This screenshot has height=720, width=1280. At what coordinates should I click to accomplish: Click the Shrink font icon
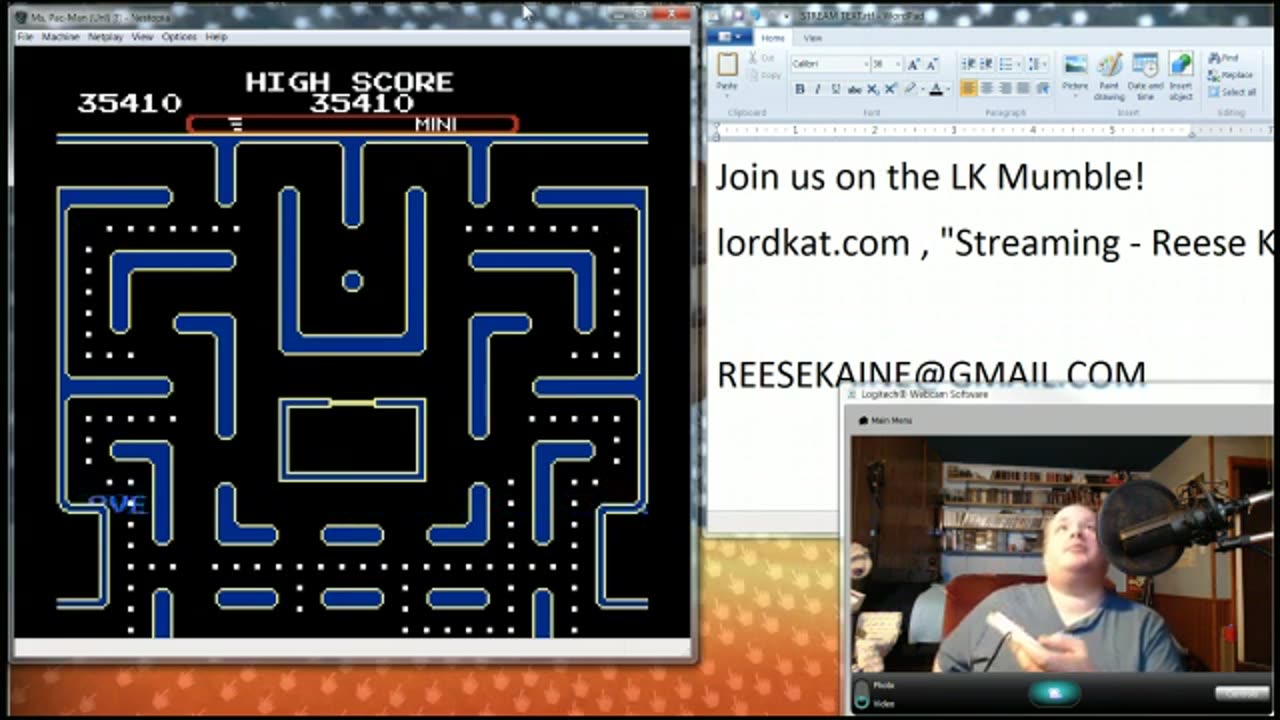932,64
